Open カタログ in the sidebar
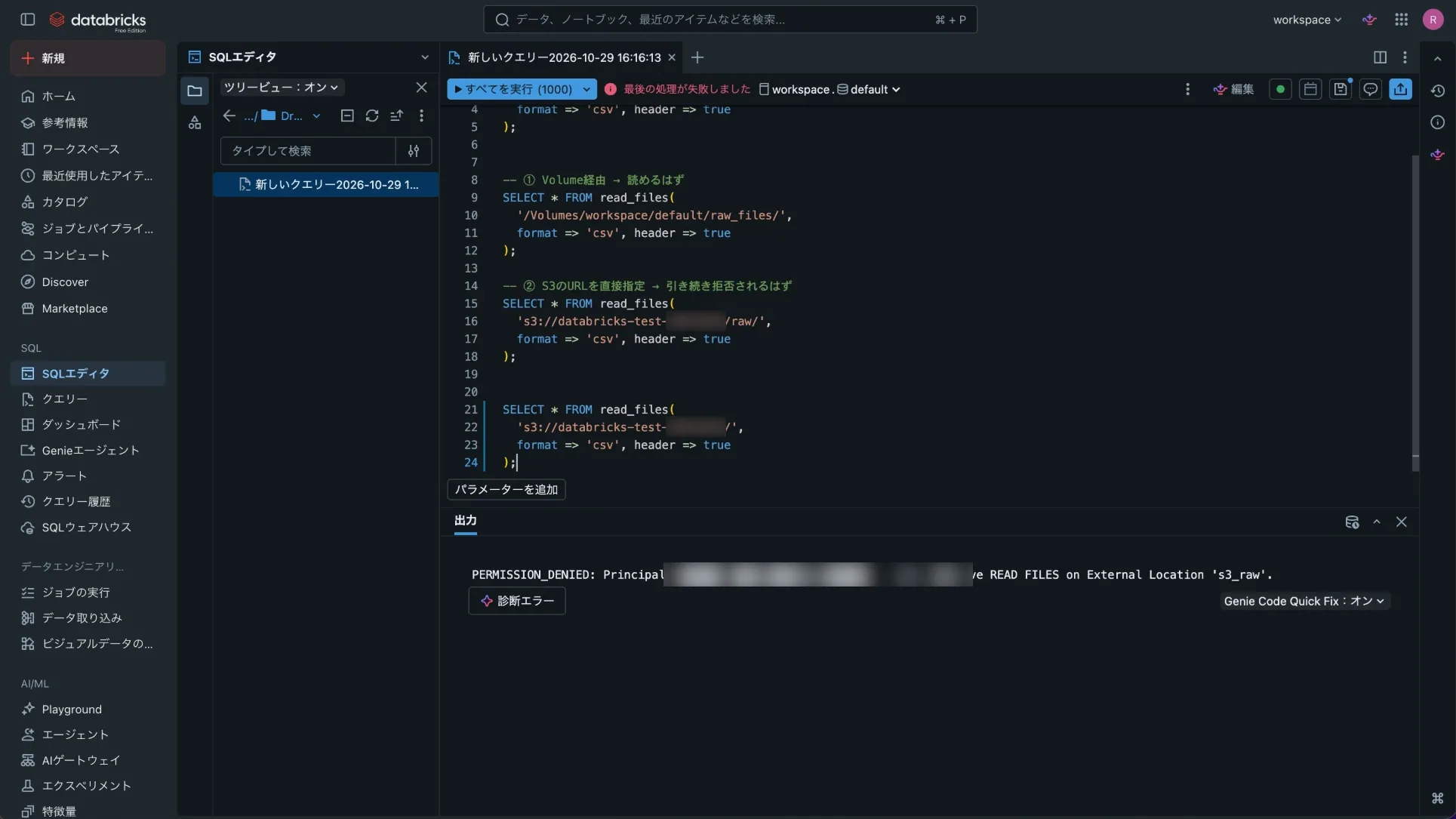This screenshot has height=819, width=1456. point(88,202)
